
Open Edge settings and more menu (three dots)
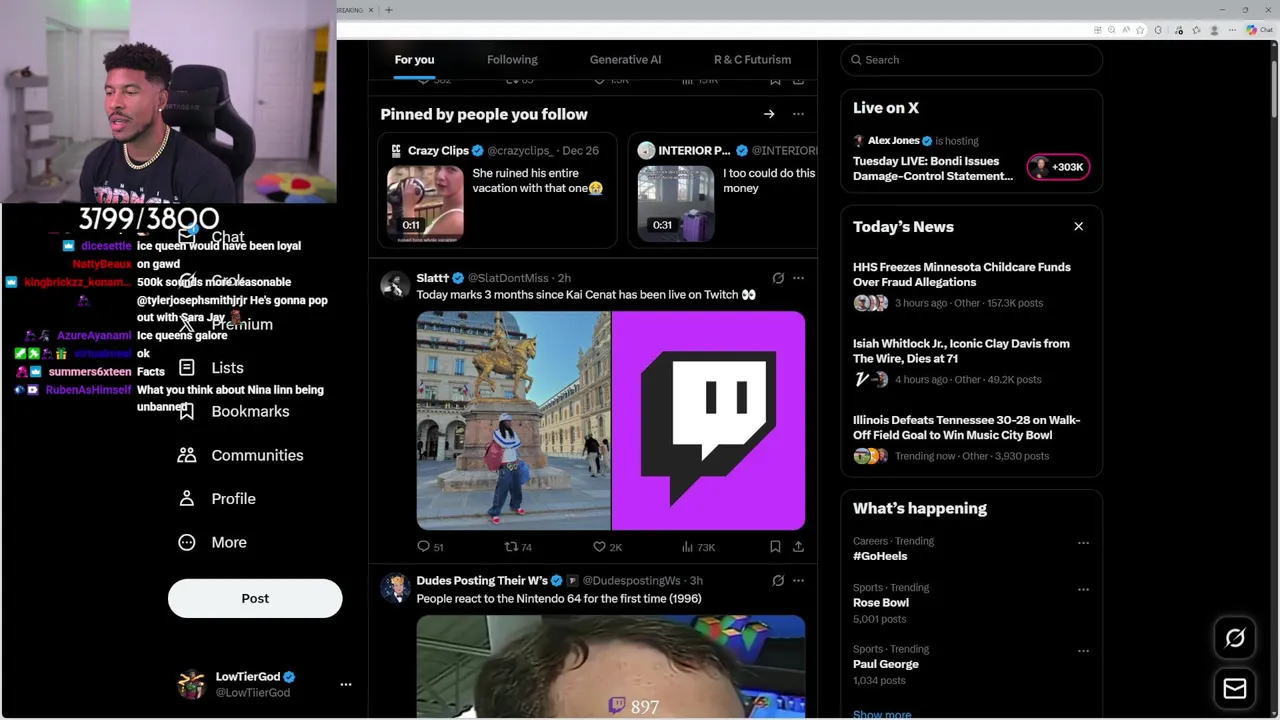(x=1232, y=30)
